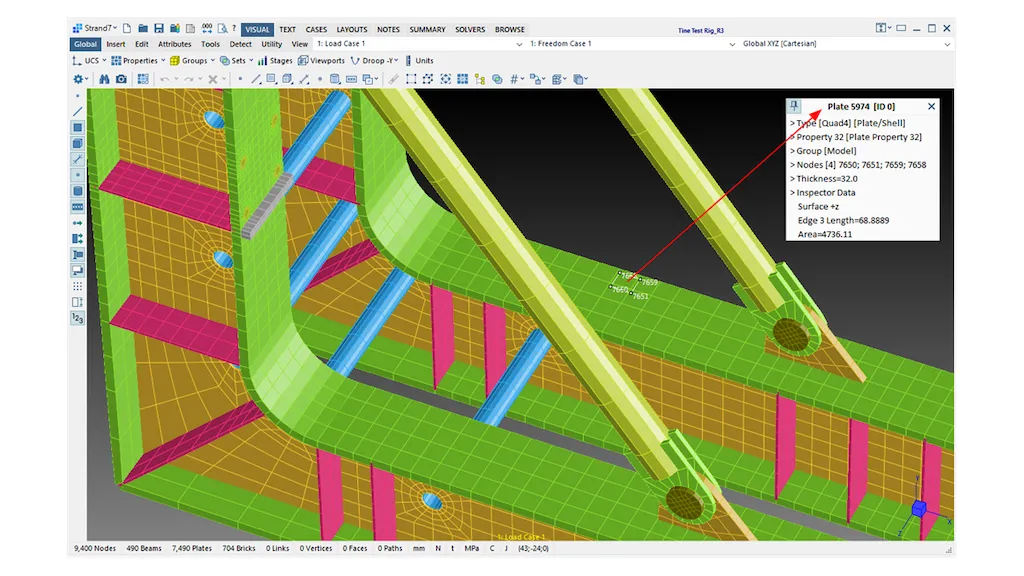1024x576 pixels.
Task: Click the Stages bar chart button
Action: coord(275,61)
